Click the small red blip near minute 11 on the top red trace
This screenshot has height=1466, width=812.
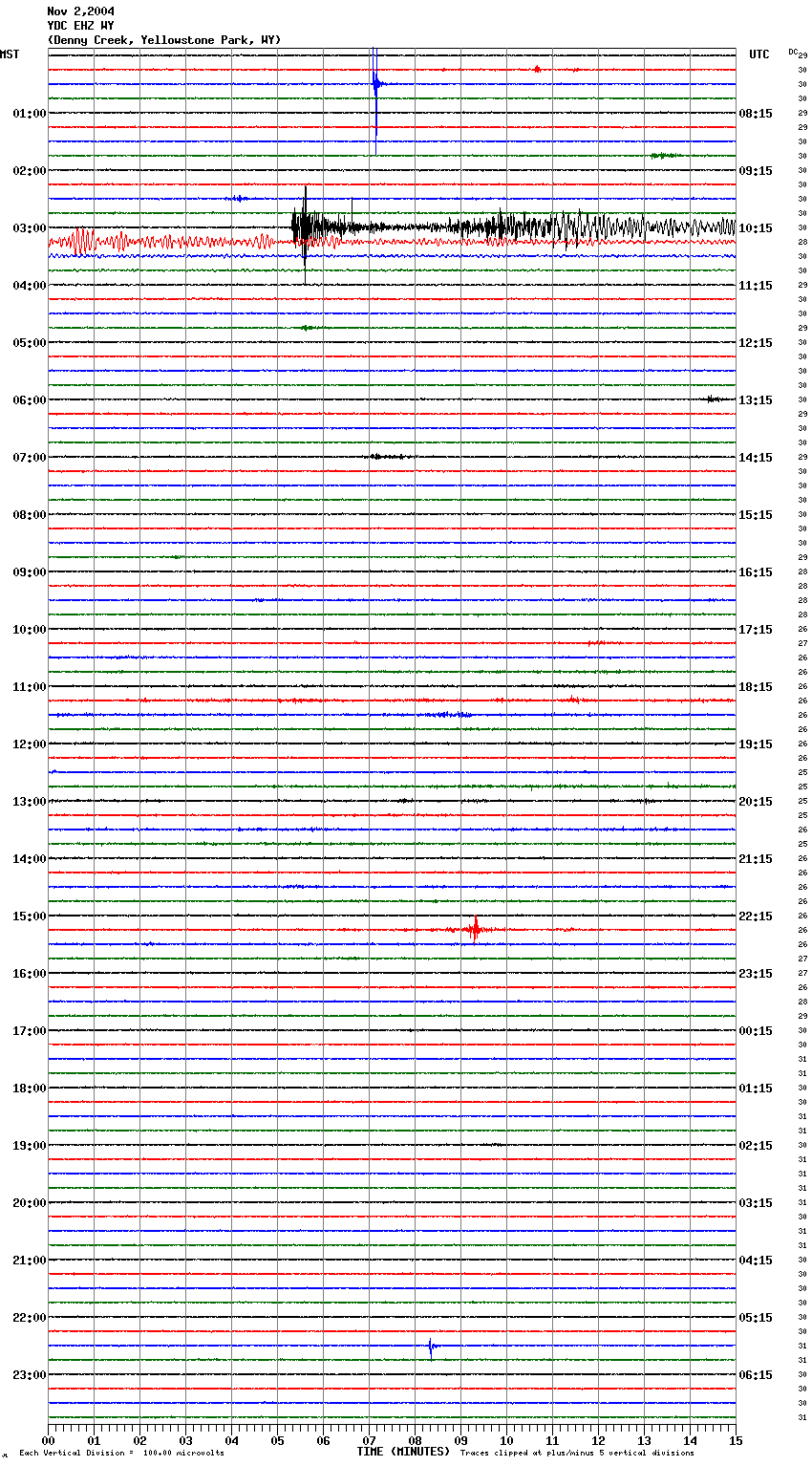537,69
